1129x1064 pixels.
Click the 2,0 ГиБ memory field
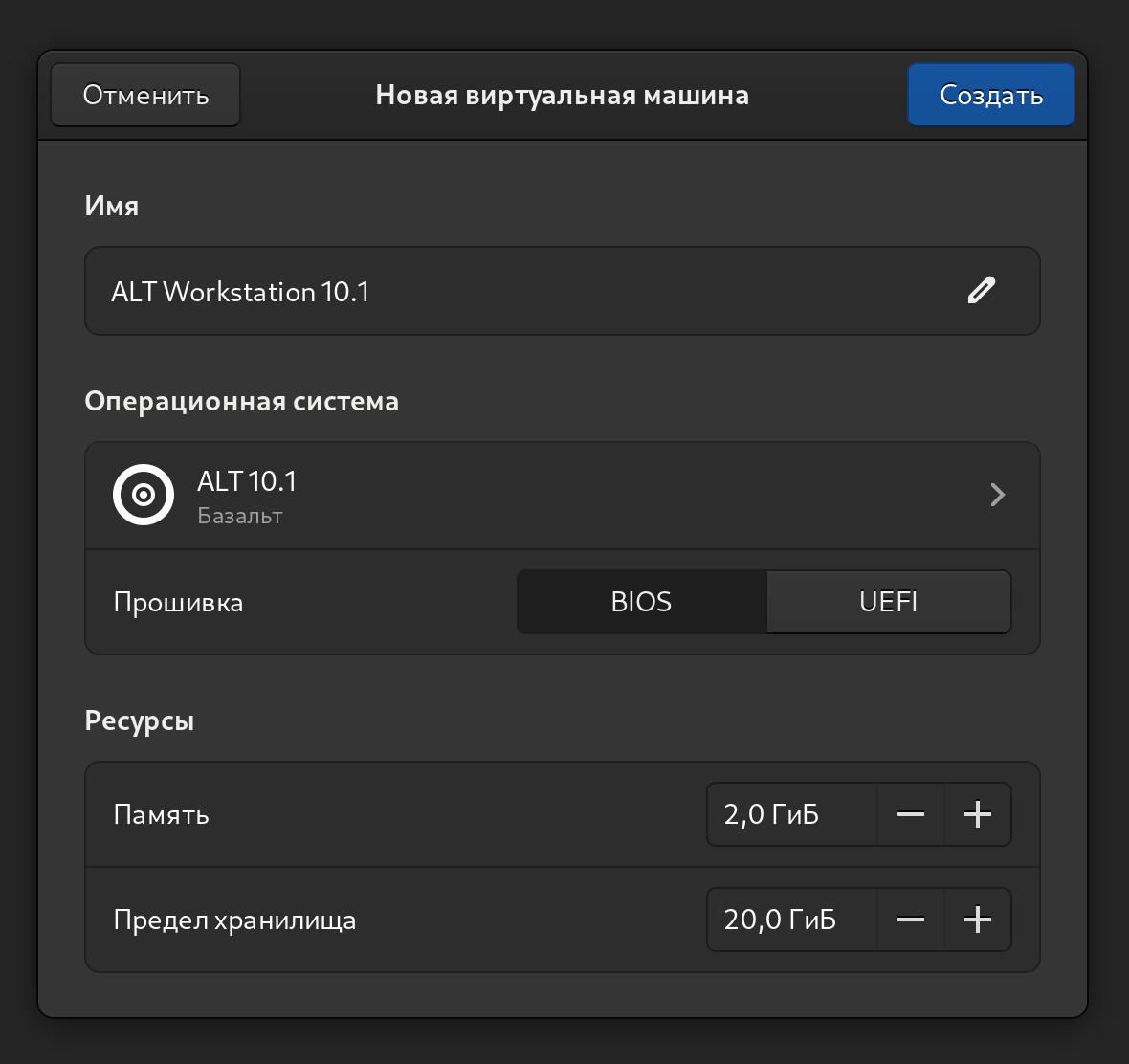coord(792,814)
